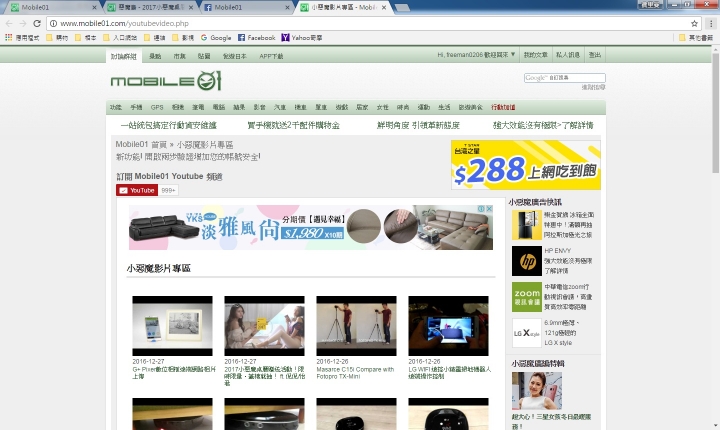The height and width of the screenshot is (430, 720).
Task: Close the sofa banner ad via X icon
Action: click(489, 209)
